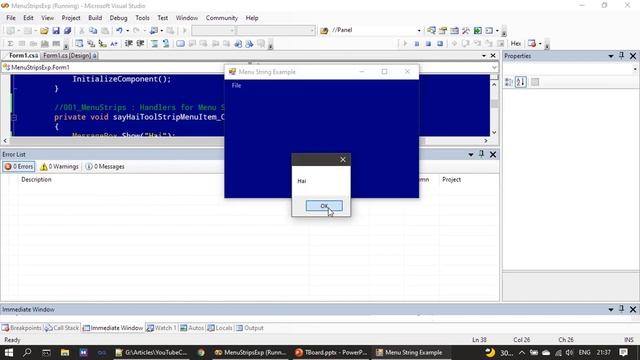Toggle the 0 Warnings filter
This screenshot has height=360, width=640.
click(x=59, y=167)
